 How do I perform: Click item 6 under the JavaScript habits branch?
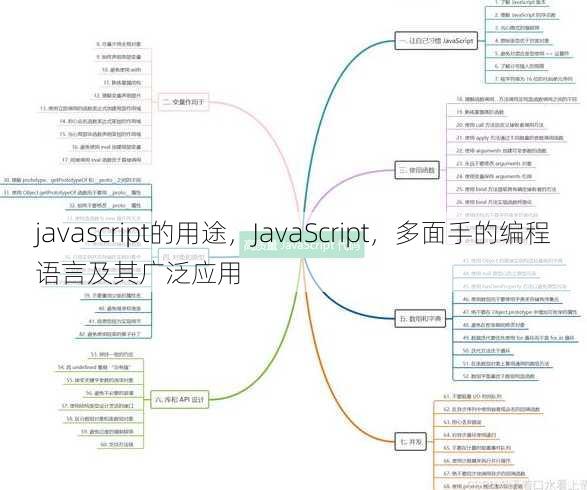(519, 66)
